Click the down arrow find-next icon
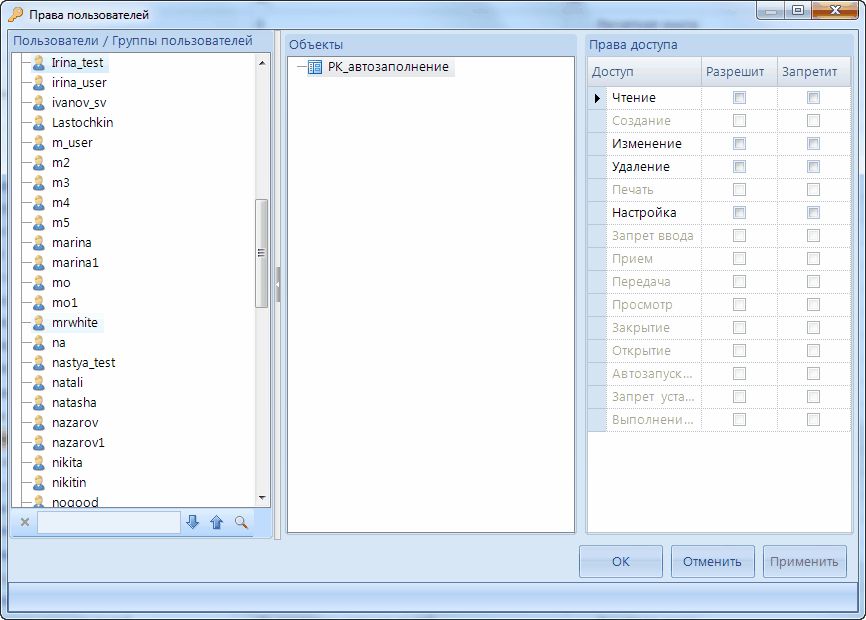 [x=193, y=522]
